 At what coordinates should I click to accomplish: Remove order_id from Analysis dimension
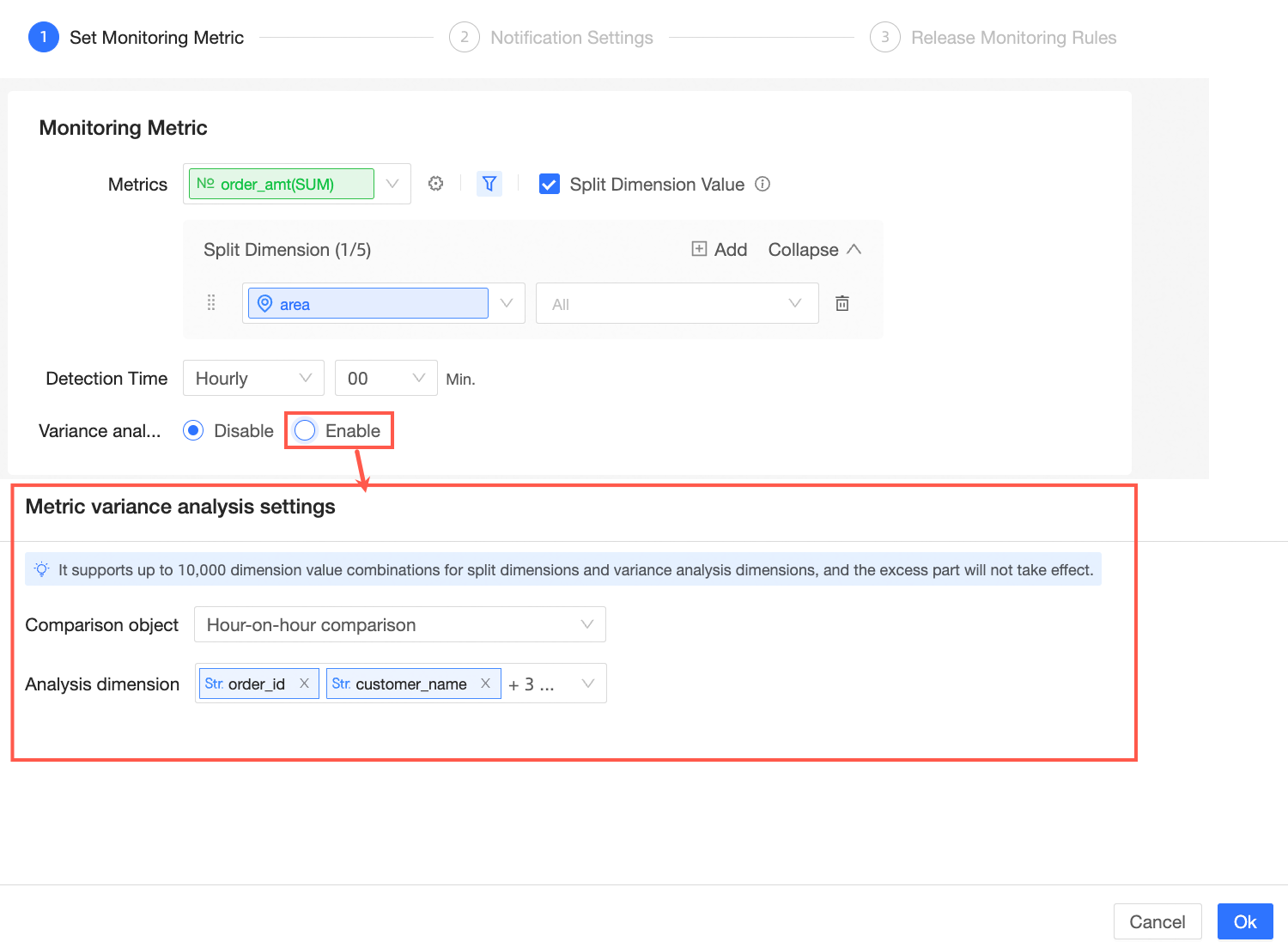304,684
